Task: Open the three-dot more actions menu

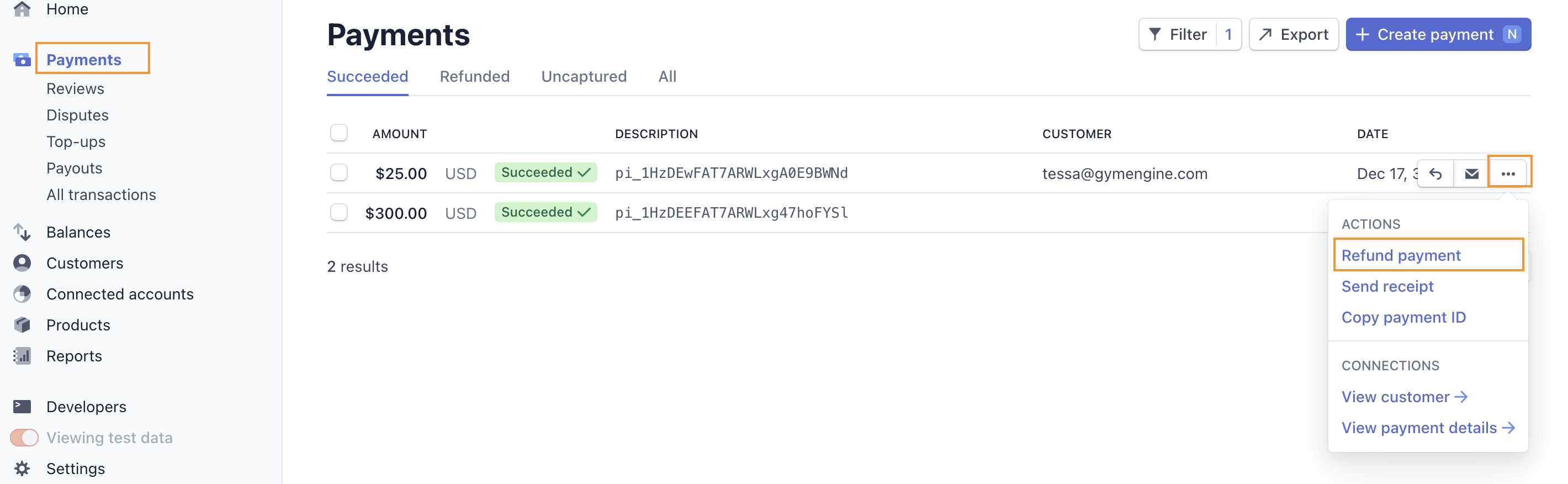Action: click(x=1508, y=174)
